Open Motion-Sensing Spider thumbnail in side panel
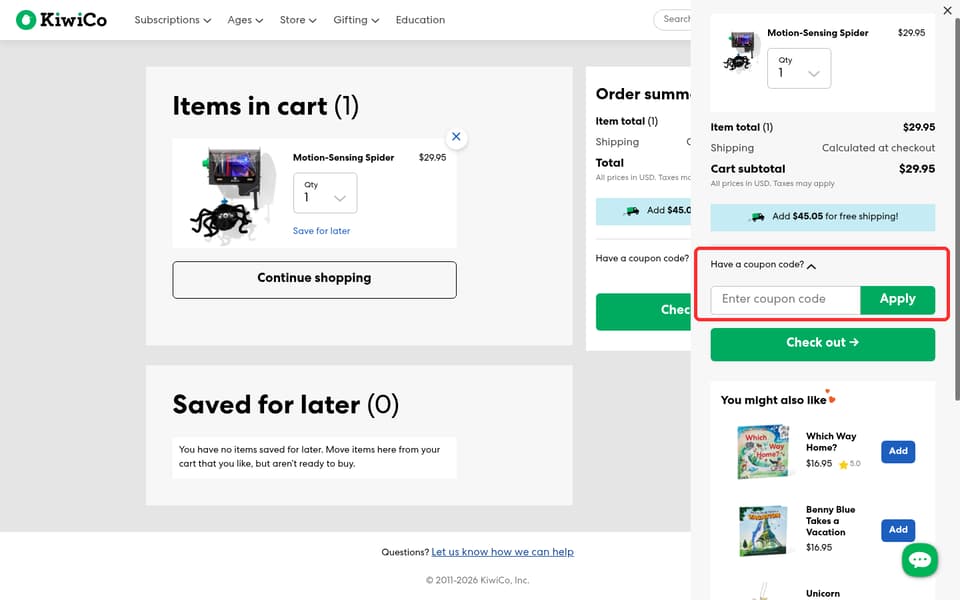Image resolution: width=960 pixels, height=600 pixels. click(740, 51)
